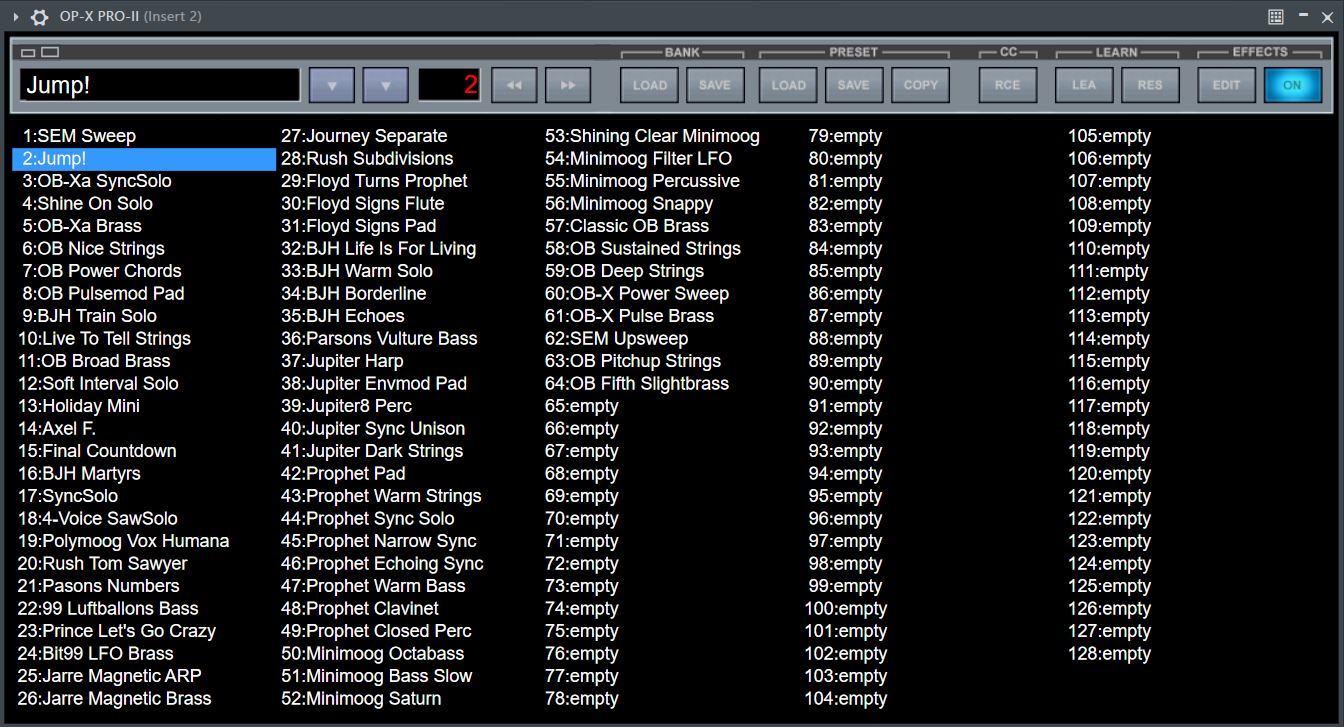Image resolution: width=1344 pixels, height=727 pixels.
Task: Click the PRESET COPY button
Action: click(921, 85)
